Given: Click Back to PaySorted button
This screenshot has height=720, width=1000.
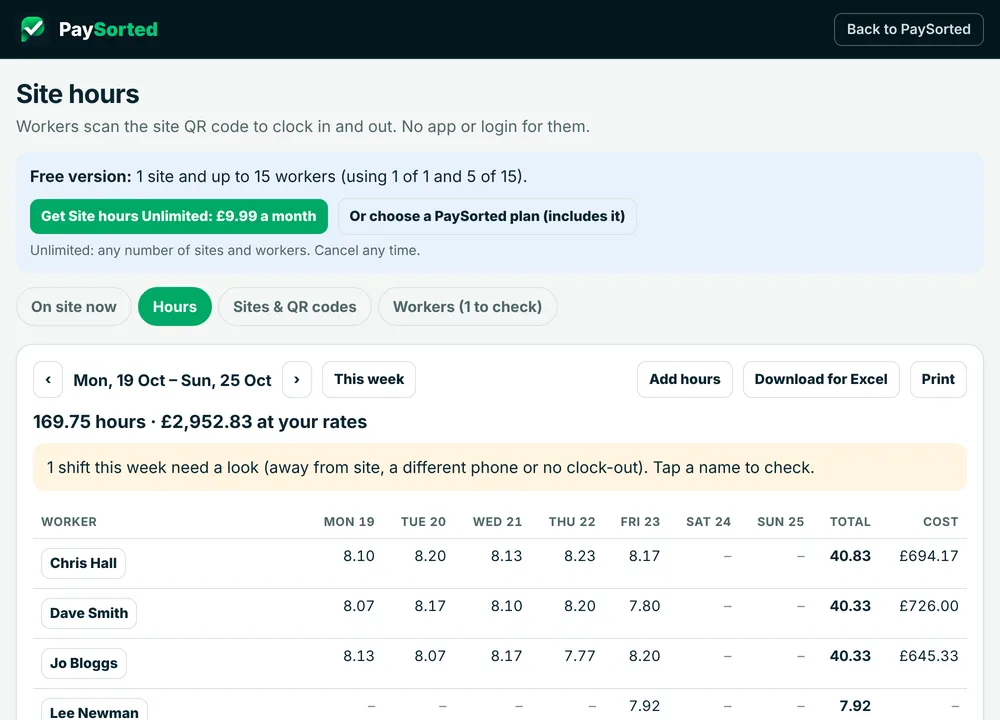Looking at the screenshot, I should [x=908, y=29].
